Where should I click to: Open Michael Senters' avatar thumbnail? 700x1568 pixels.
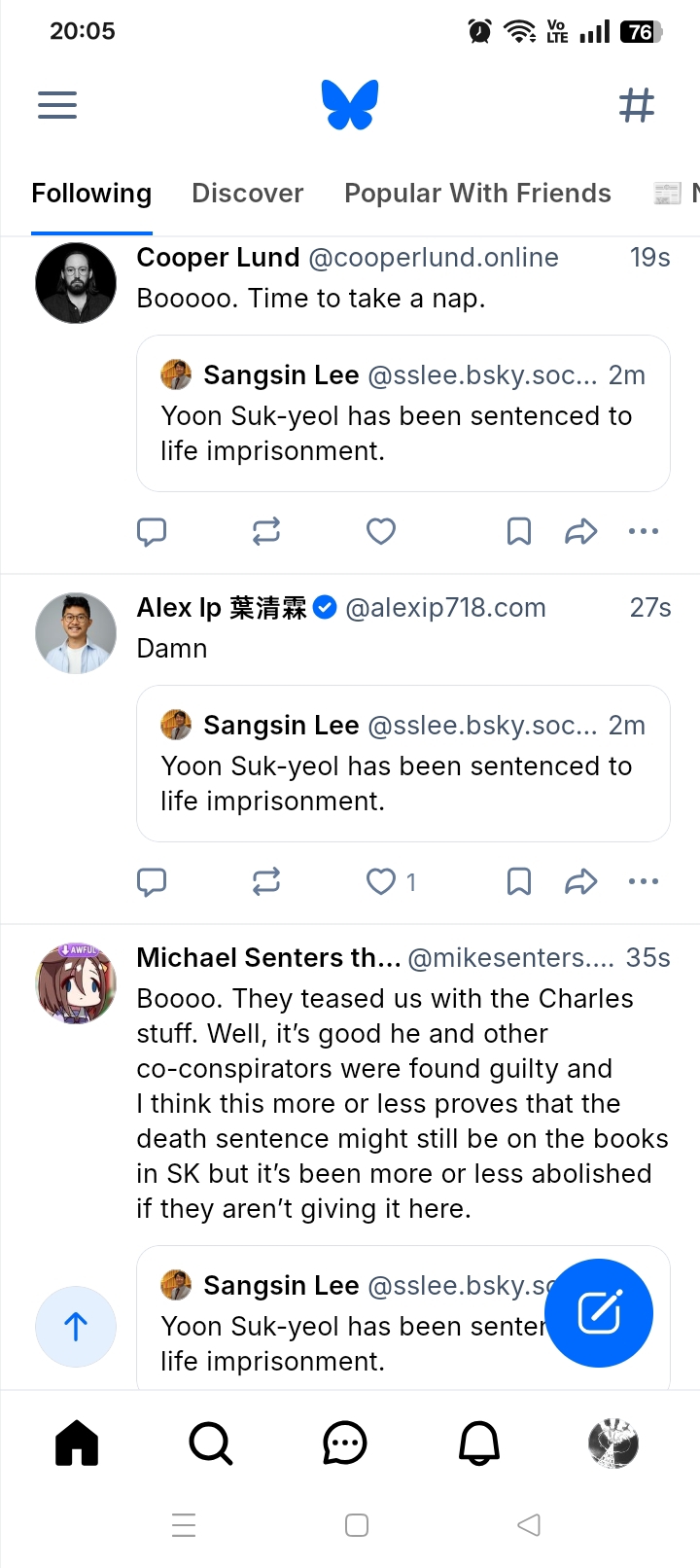(76, 983)
